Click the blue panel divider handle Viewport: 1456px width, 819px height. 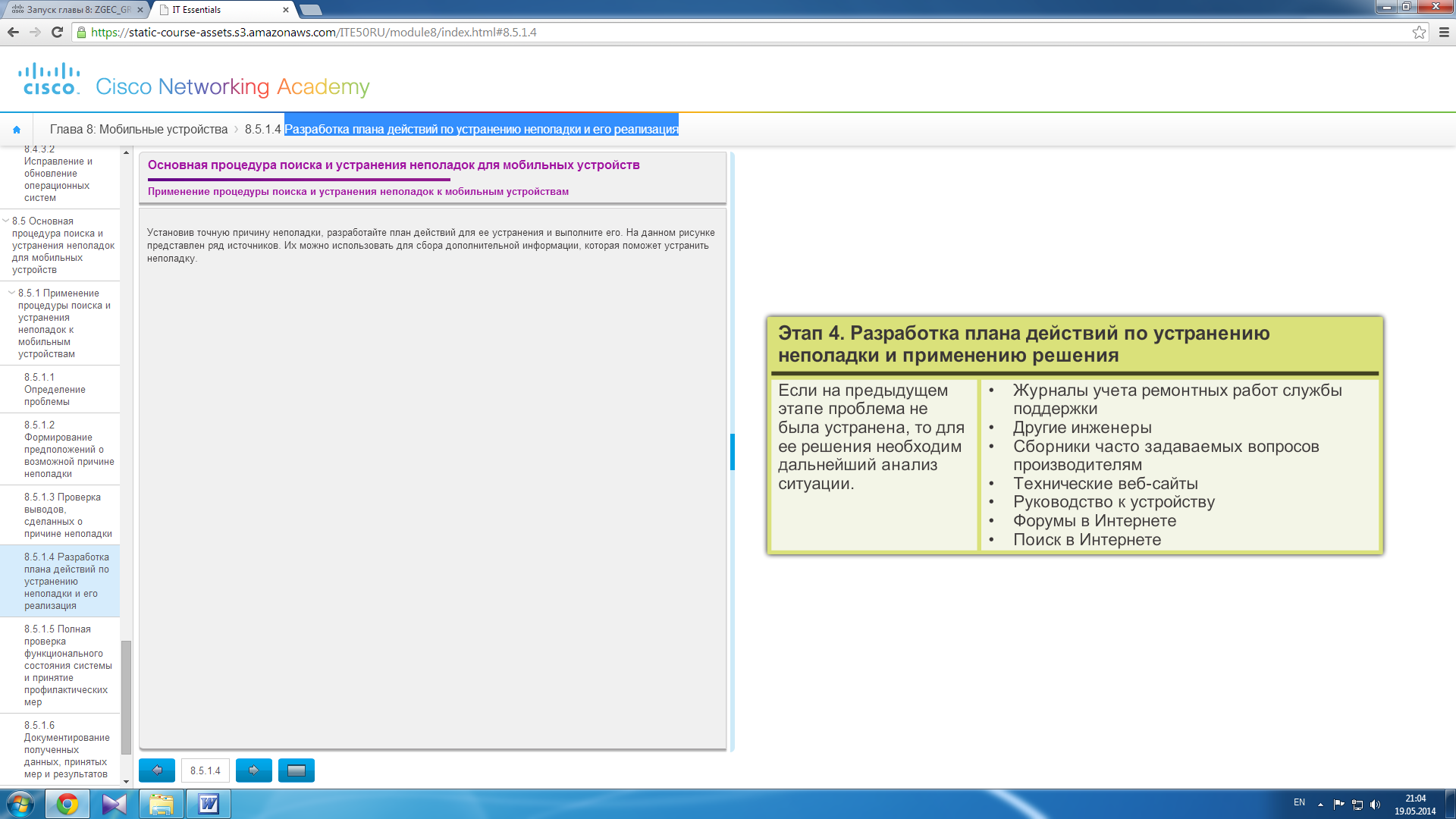(x=733, y=451)
